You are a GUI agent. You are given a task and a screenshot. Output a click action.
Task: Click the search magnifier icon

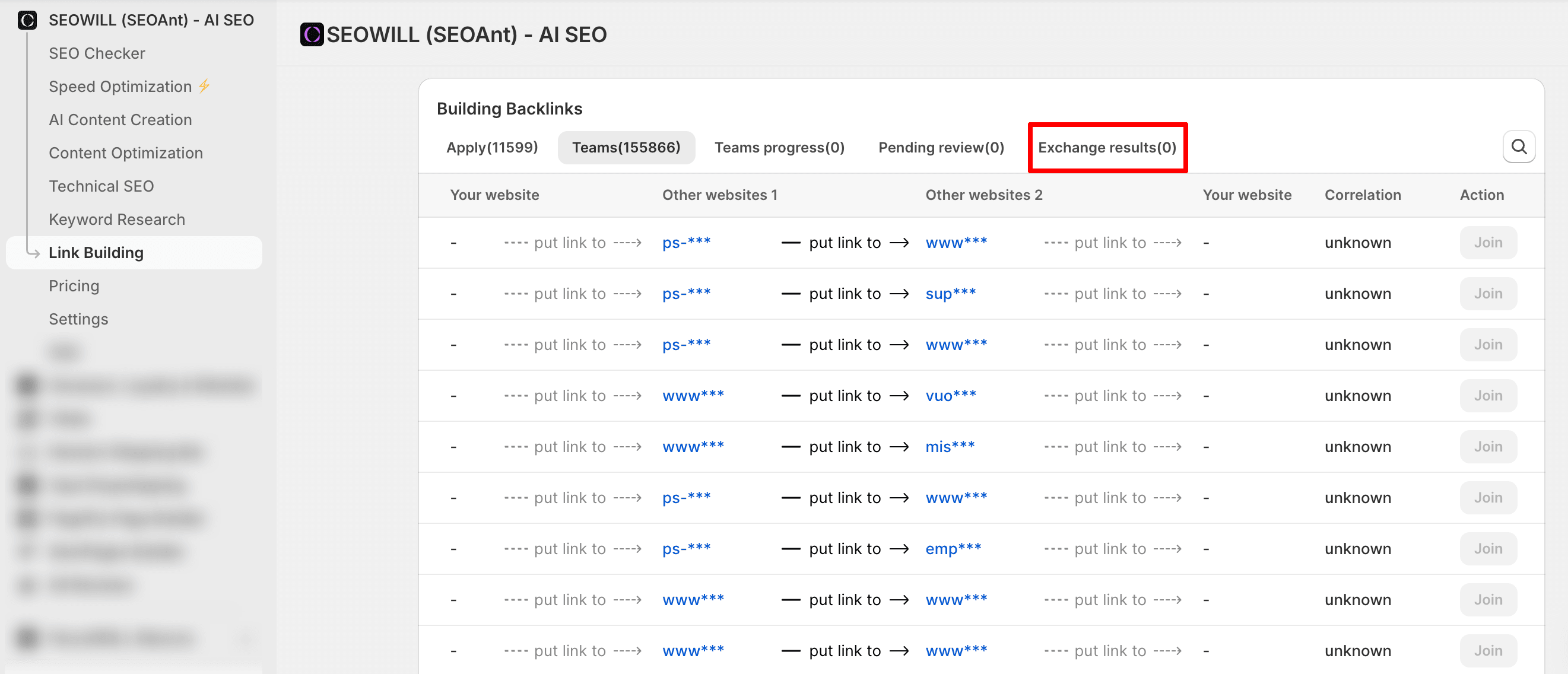tap(1518, 147)
